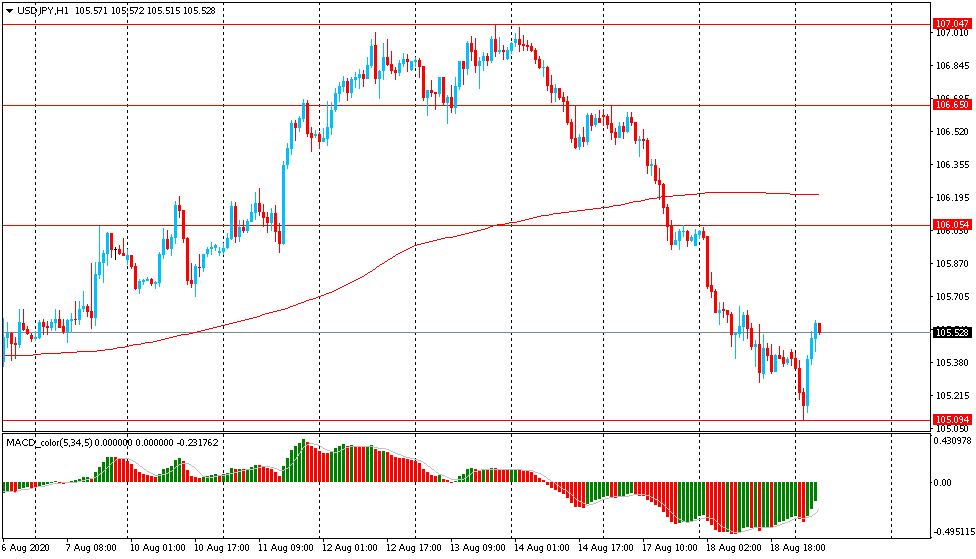The image size is (976, 559).
Task: Click the 106.195 price axis value
Action: pyautogui.click(x=952, y=198)
